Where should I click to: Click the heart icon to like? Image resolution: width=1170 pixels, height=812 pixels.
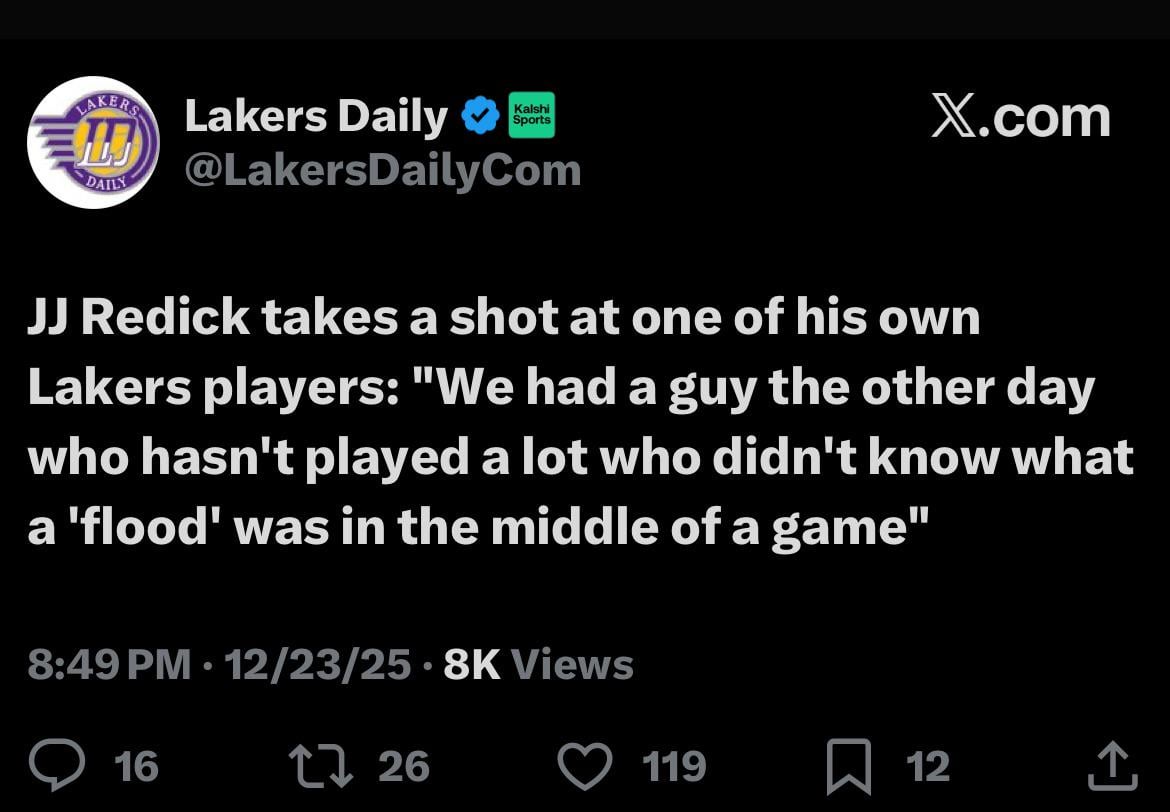(585, 765)
